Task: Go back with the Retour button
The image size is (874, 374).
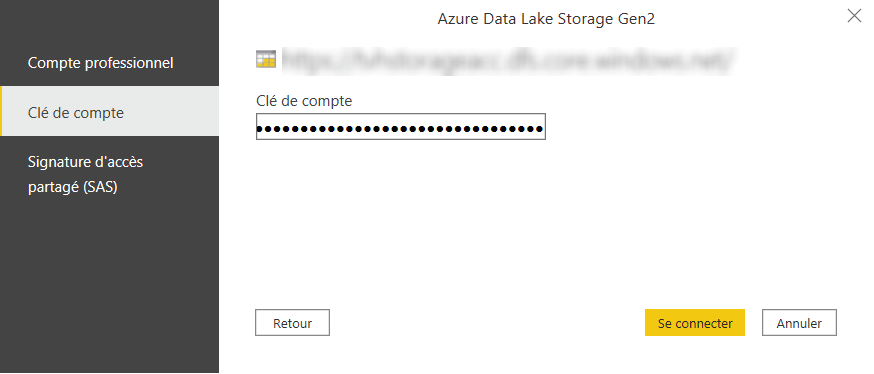Action: pyautogui.click(x=293, y=323)
